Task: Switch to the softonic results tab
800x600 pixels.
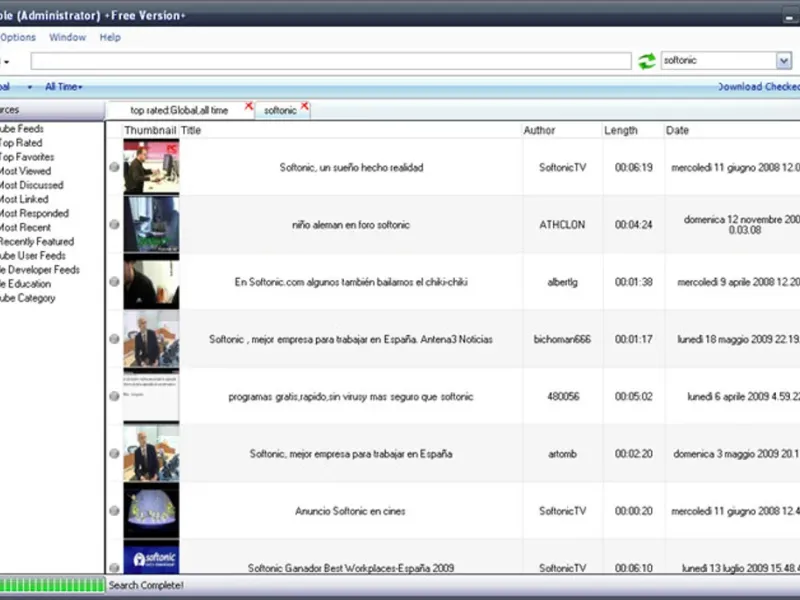Action: [x=280, y=110]
